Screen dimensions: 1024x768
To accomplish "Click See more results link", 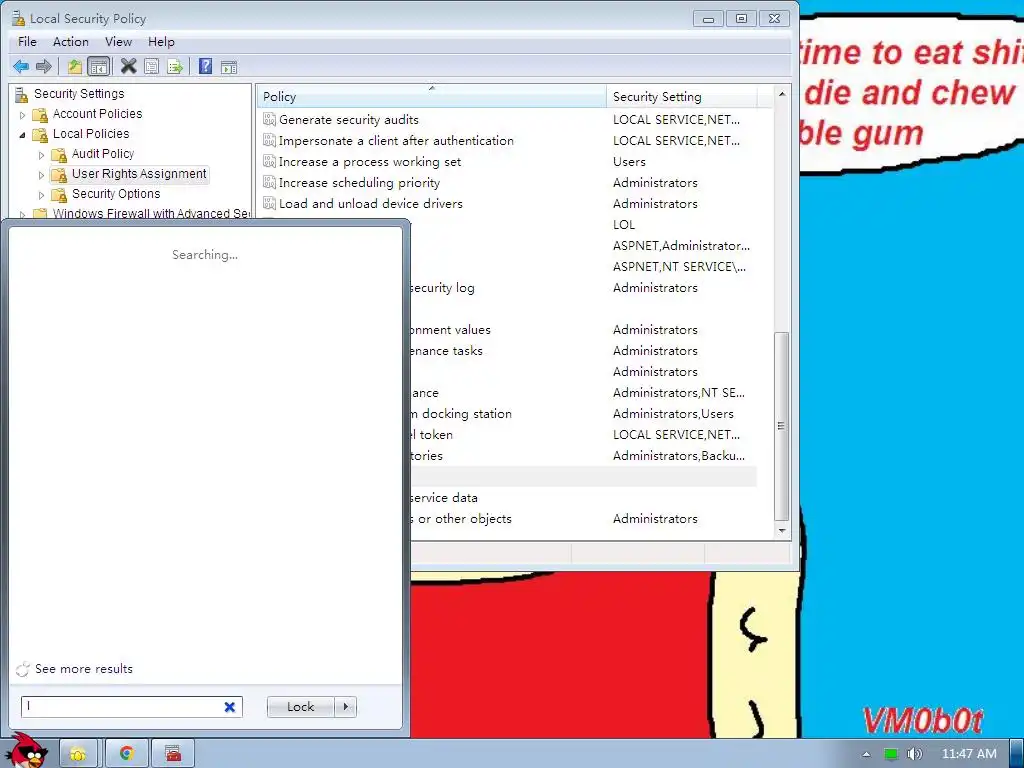I will pyautogui.click(x=84, y=669).
